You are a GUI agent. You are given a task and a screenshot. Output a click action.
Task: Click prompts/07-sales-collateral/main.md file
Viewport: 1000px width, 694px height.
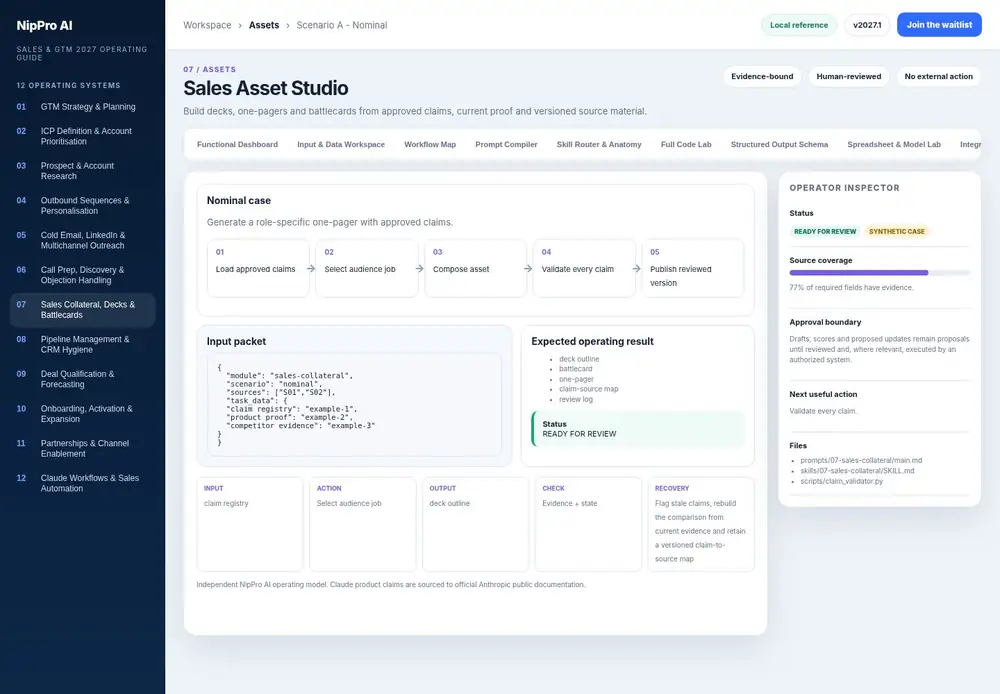[861, 461]
